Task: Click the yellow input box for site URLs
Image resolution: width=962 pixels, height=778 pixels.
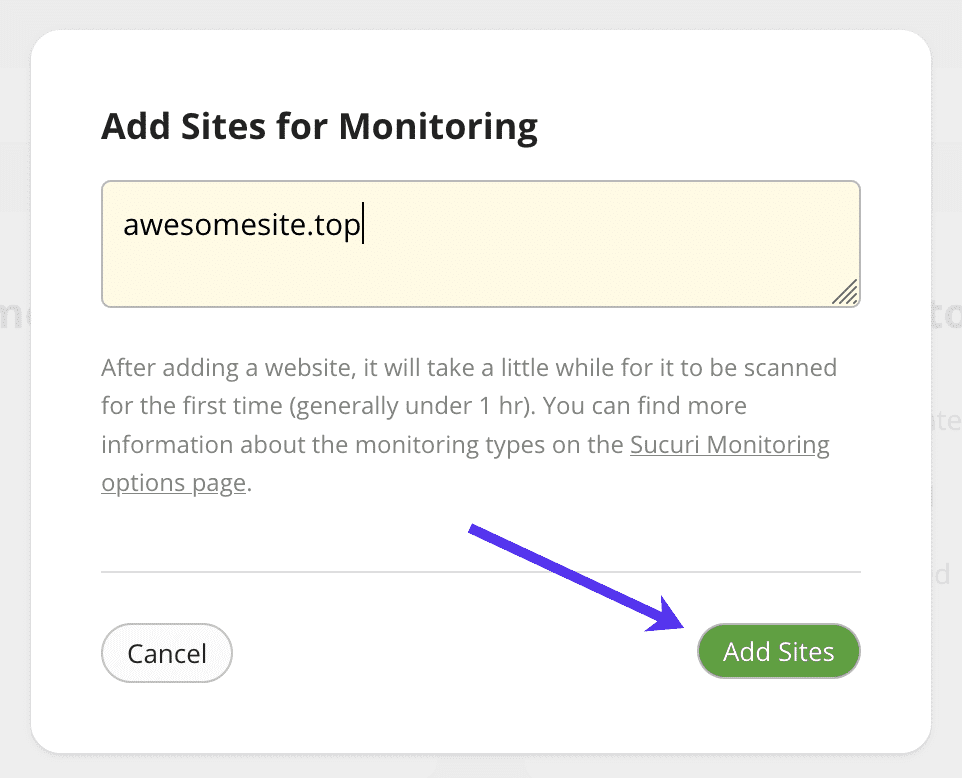Action: 480,243
